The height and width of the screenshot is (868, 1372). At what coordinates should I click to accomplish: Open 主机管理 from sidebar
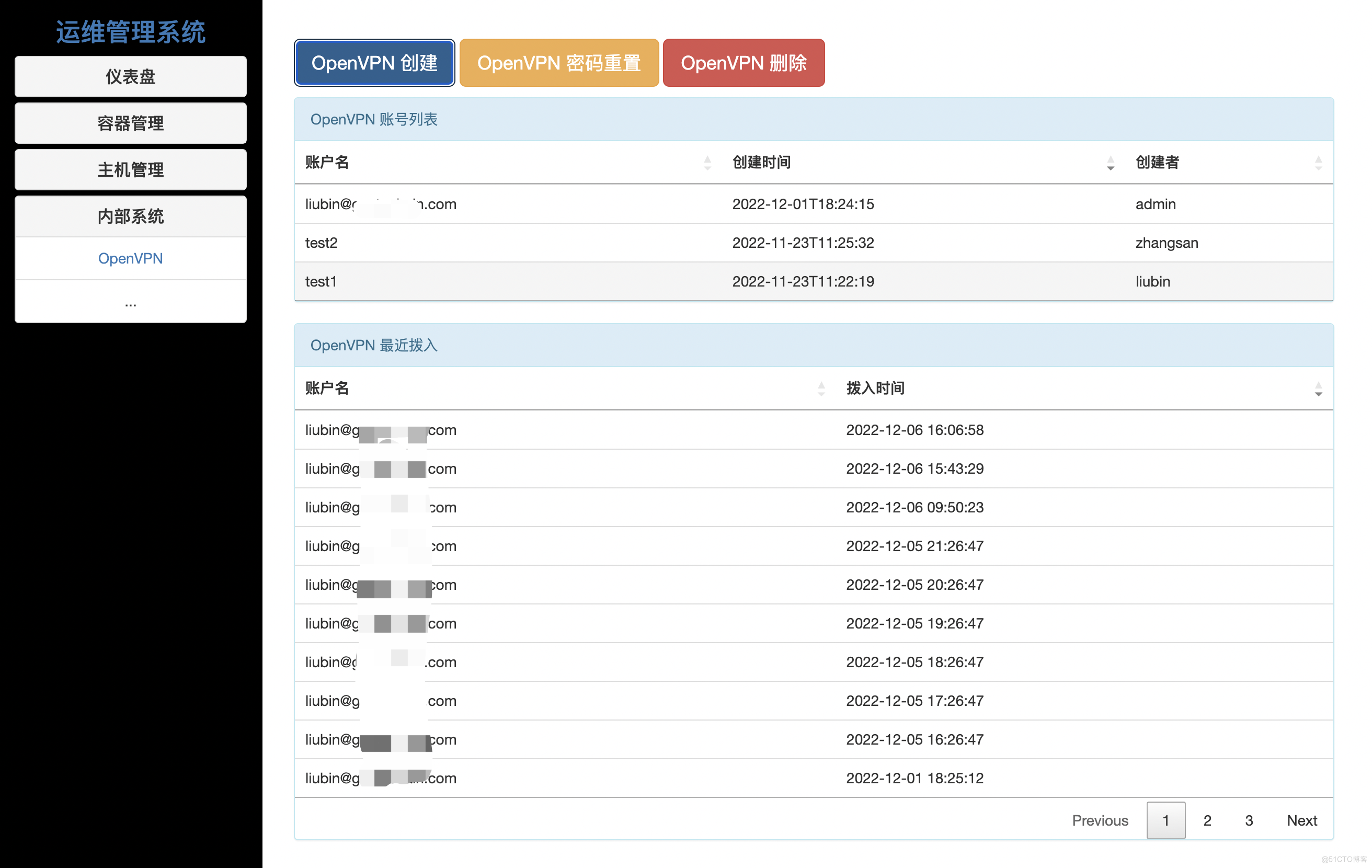[x=131, y=169]
